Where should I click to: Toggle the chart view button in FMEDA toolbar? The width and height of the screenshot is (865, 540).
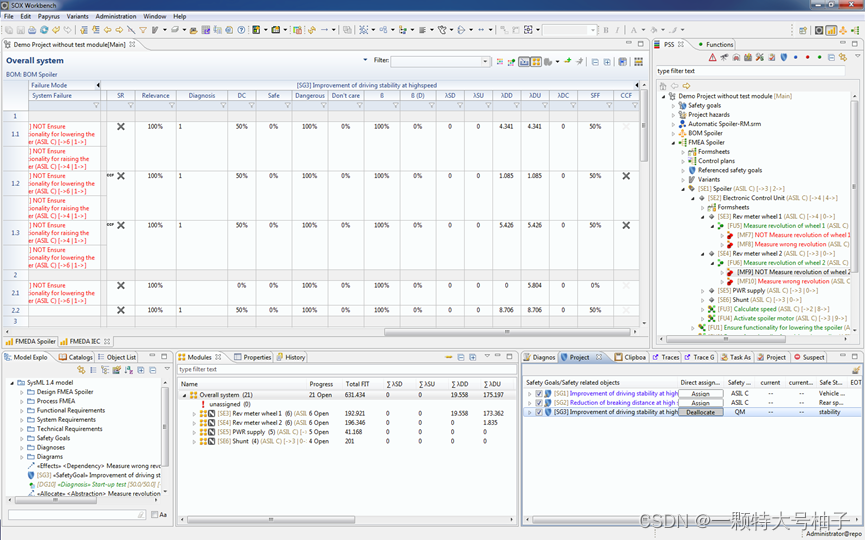tap(525, 62)
